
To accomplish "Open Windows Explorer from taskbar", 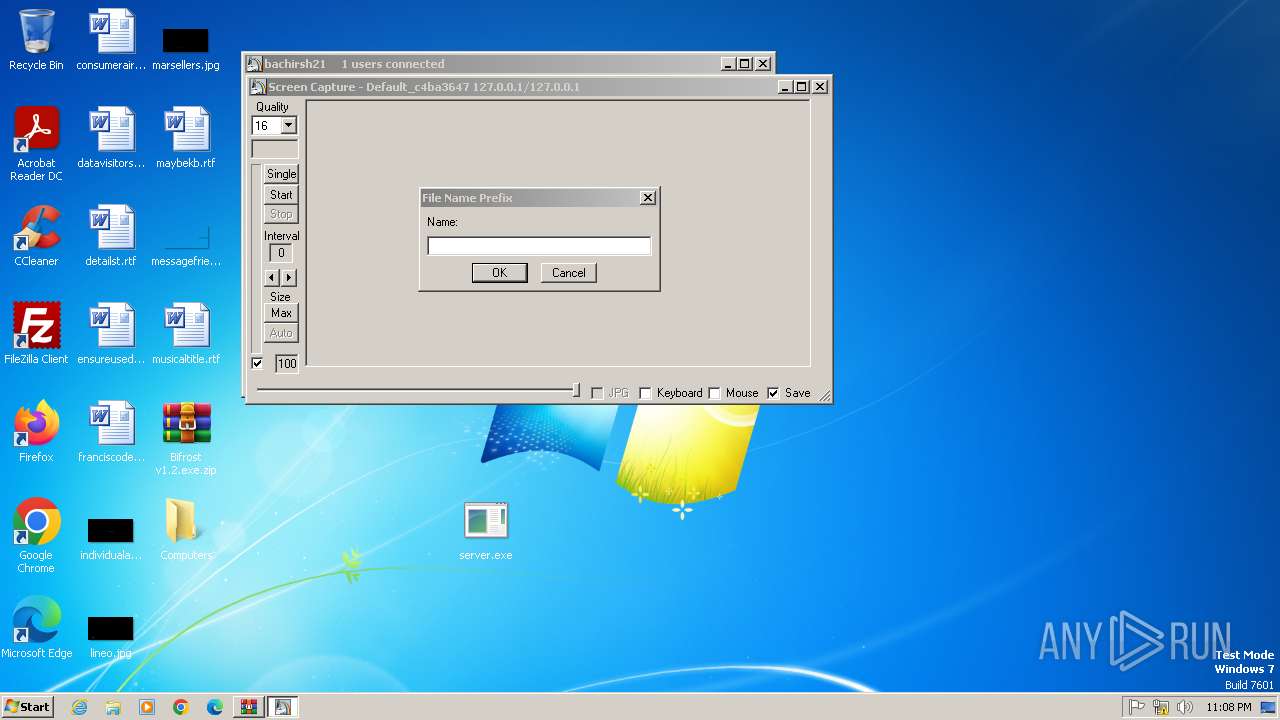I will tap(113, 707).
